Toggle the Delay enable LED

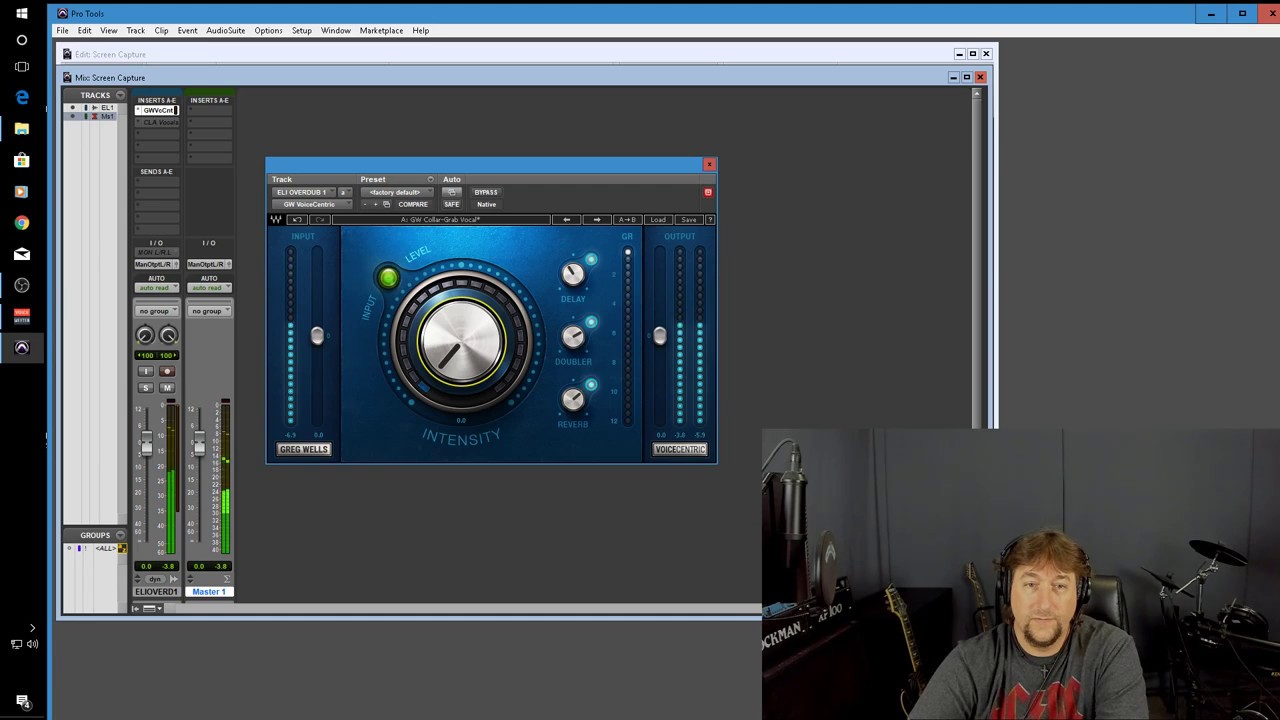[x=591, y=260]
